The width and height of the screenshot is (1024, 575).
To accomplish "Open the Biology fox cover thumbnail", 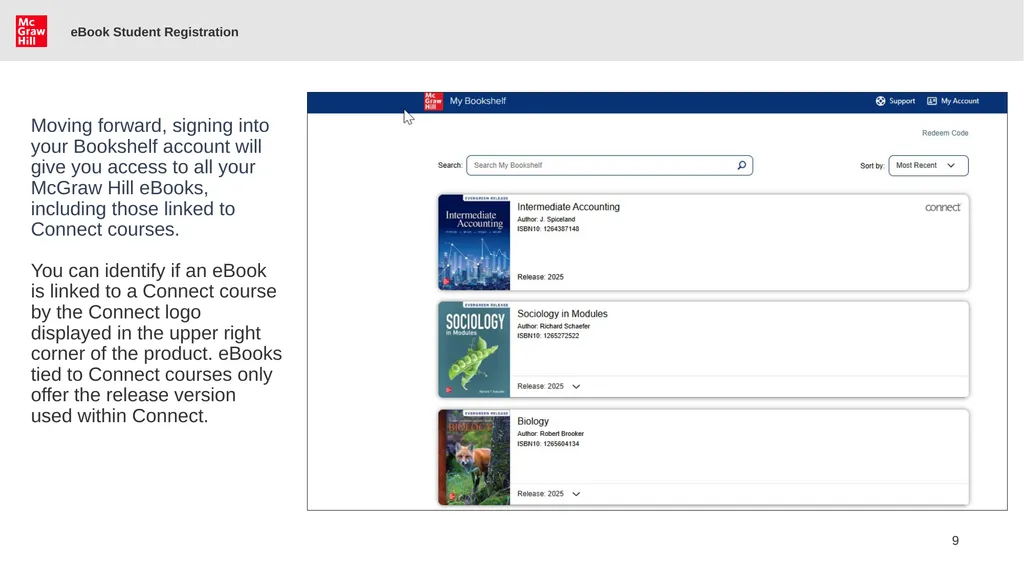I will [474, 457].
